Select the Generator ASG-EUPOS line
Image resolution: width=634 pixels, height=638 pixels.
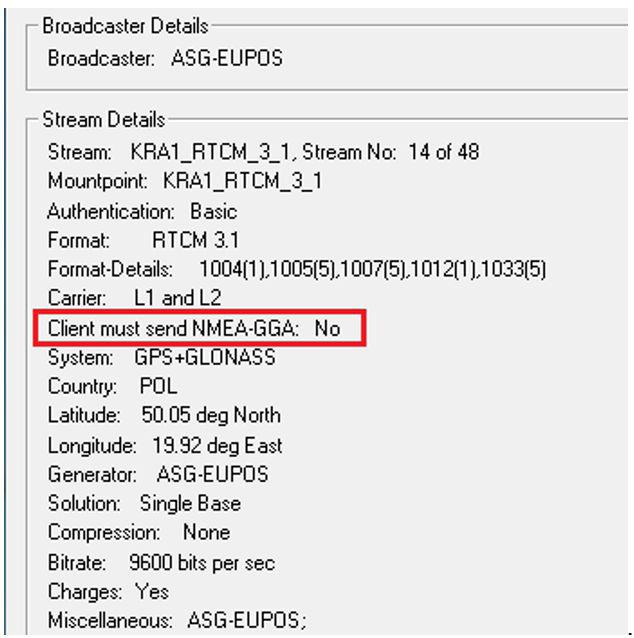[158, 474]
